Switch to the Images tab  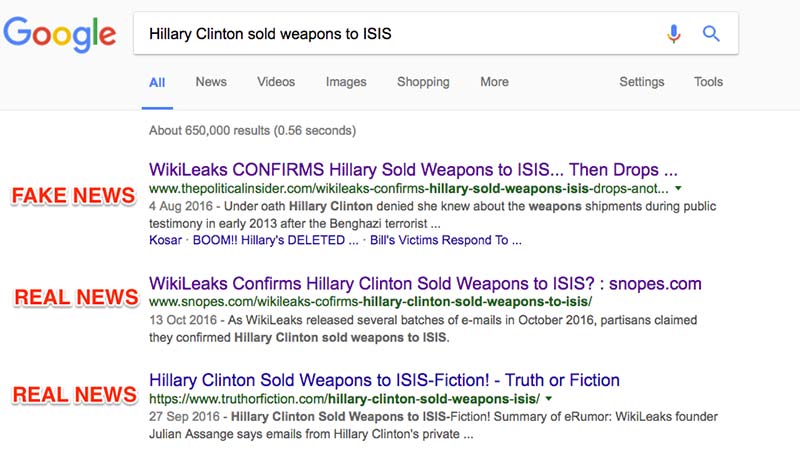pos(346,82)
